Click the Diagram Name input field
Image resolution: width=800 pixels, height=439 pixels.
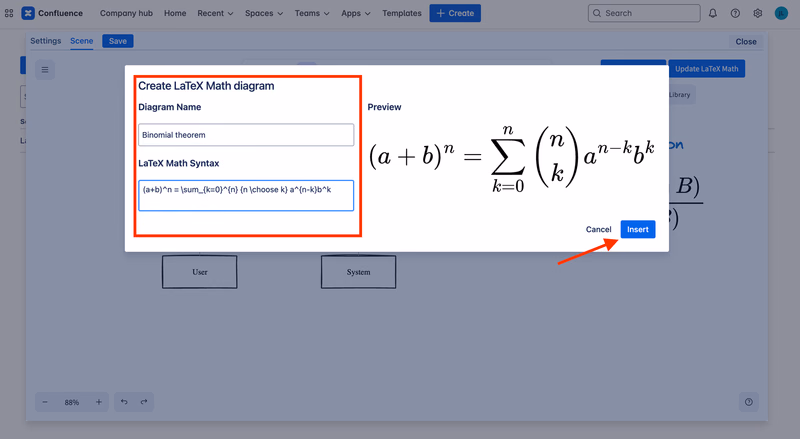point(246,135)
